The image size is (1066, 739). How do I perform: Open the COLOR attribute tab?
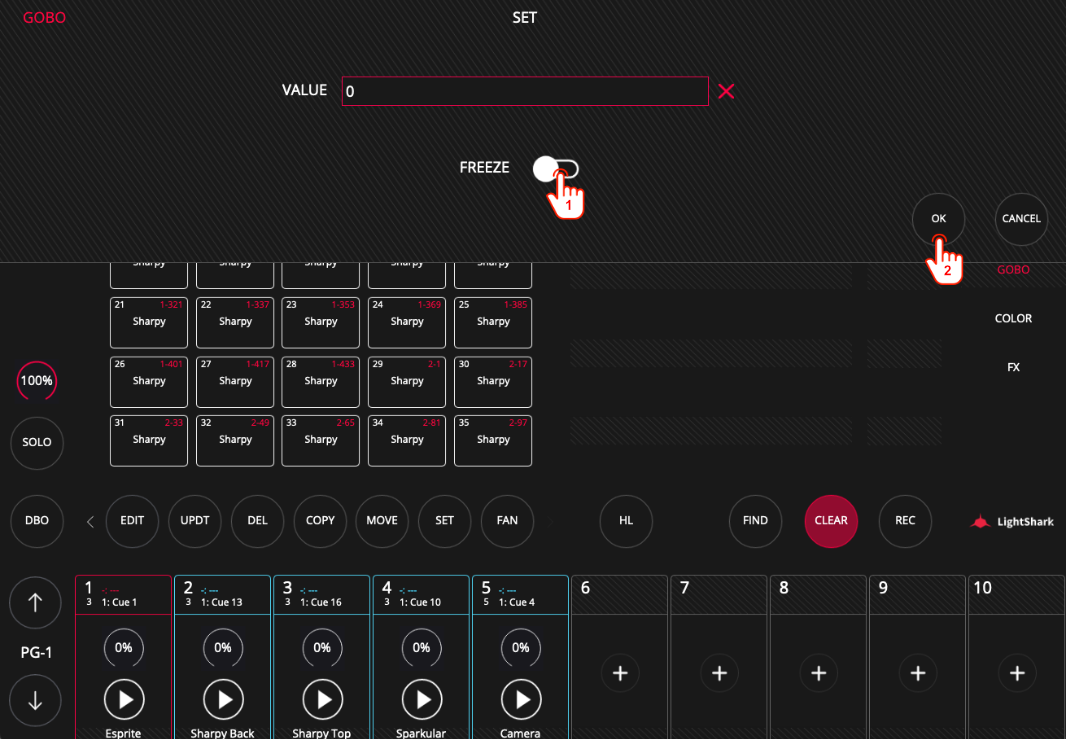point(1013,318)
